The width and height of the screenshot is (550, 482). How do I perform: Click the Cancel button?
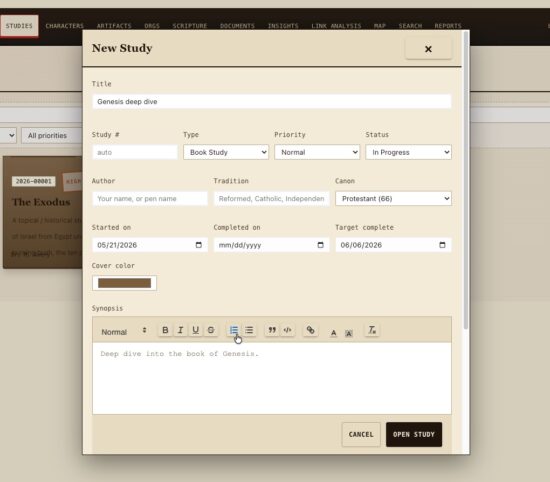coord(361,434)
